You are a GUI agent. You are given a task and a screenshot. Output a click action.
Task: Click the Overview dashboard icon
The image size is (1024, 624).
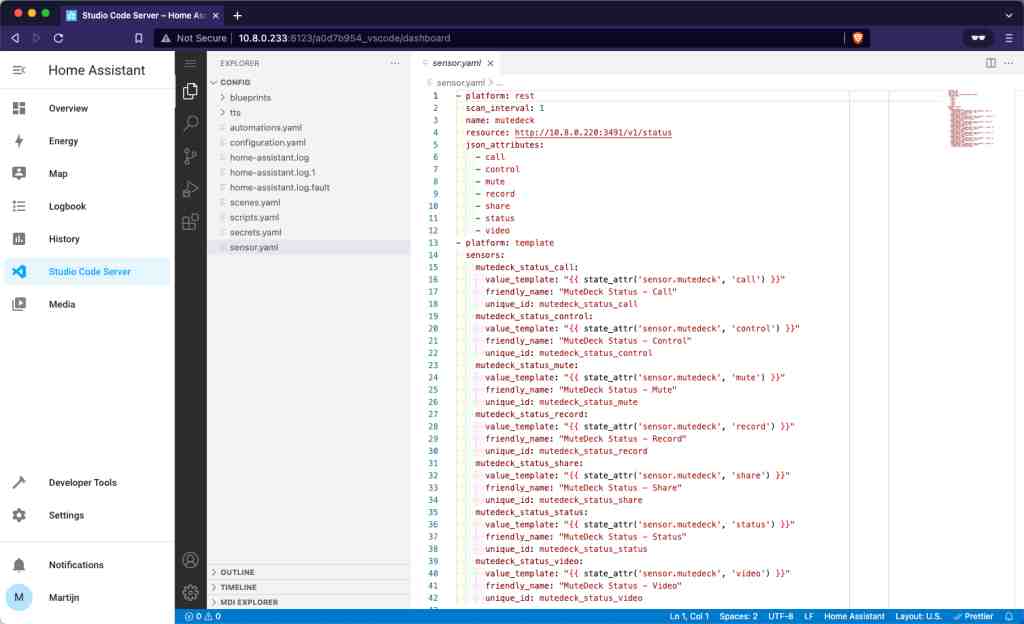point(19,108)
